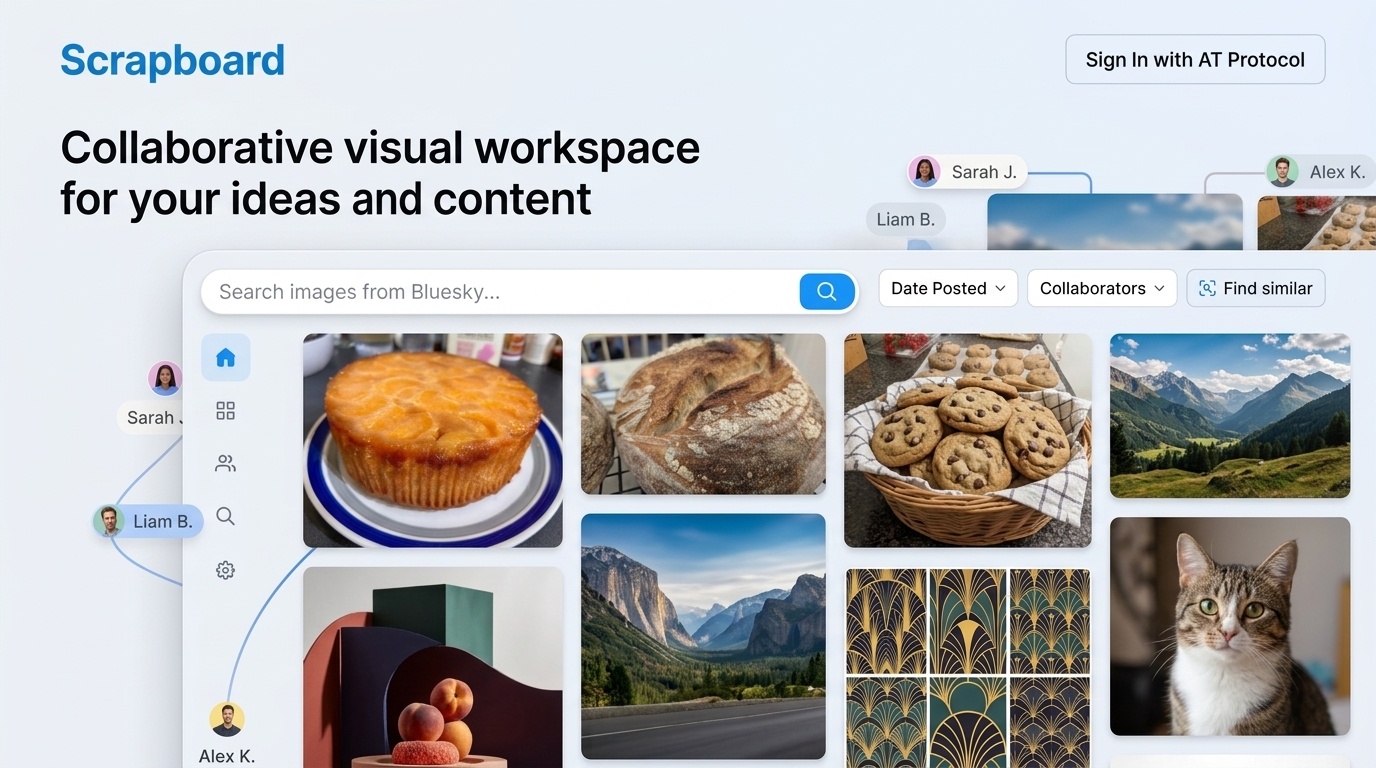Viewport: 1376px width, 768px height.
Task: Click Sarah J. avatar at top
Action: 924,172
